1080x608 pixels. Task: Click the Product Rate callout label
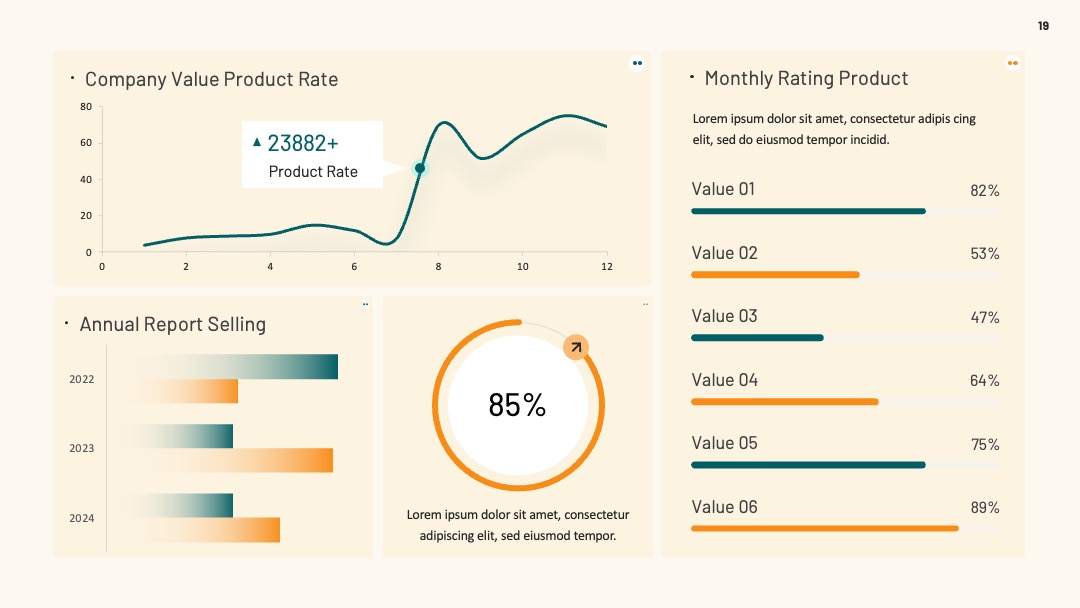pos(313,171)
